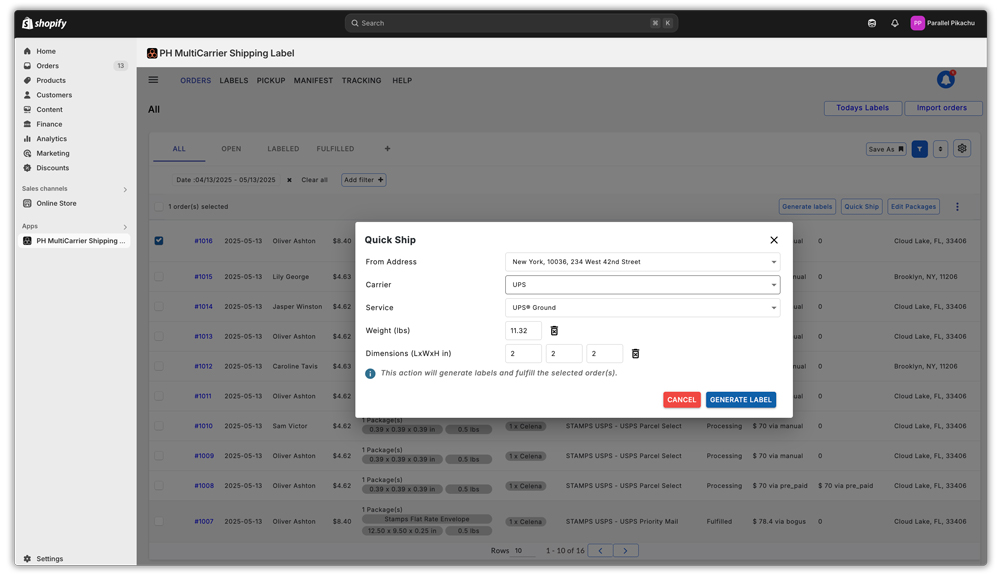This screenshot has height=578, width=1000.
Task: Click the Discounts badge icon
Action: (x=27, y=168)
